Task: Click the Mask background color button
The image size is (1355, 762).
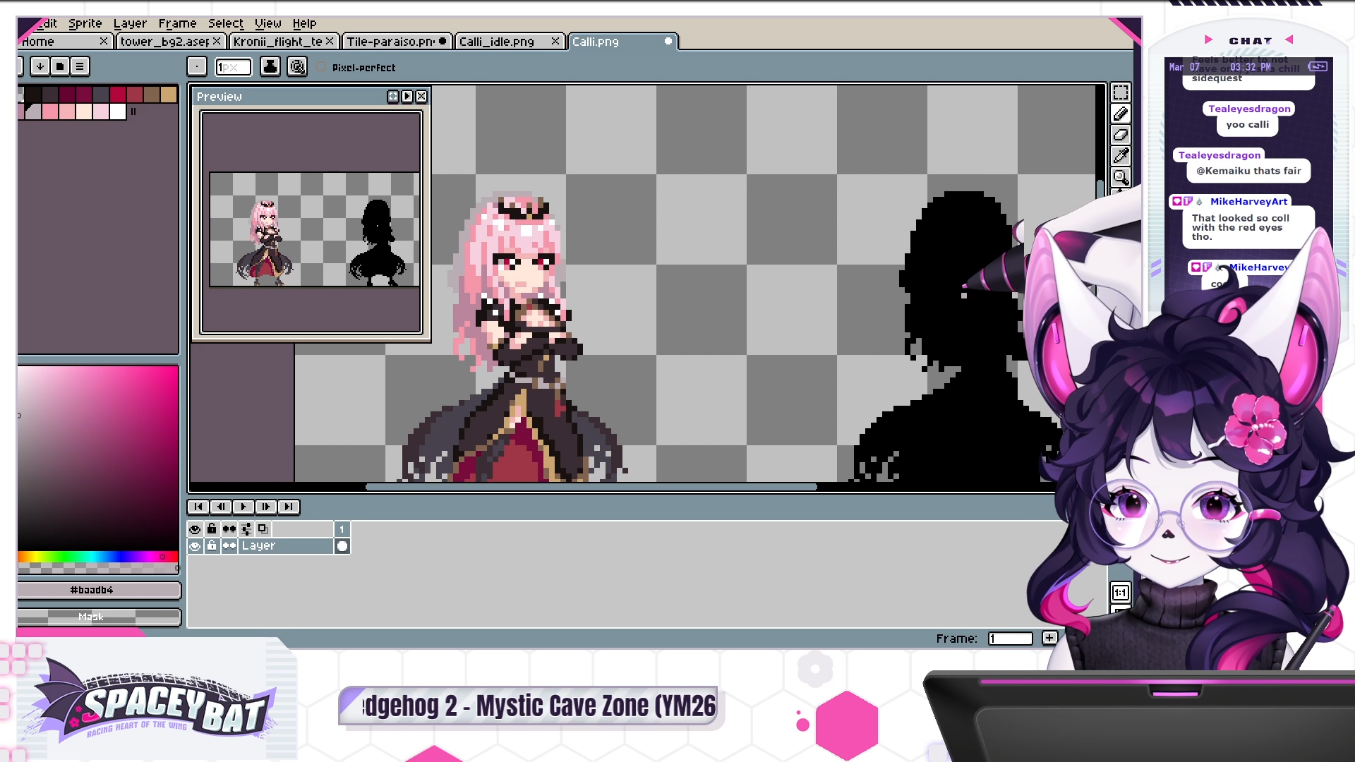Action: click(x=98, y=617)
